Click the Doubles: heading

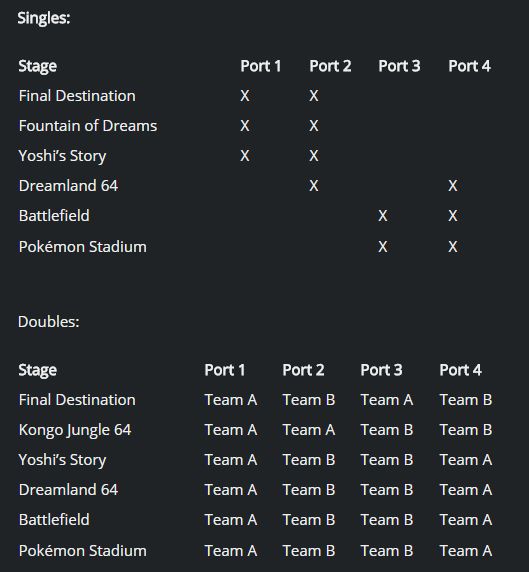(49, 322)
